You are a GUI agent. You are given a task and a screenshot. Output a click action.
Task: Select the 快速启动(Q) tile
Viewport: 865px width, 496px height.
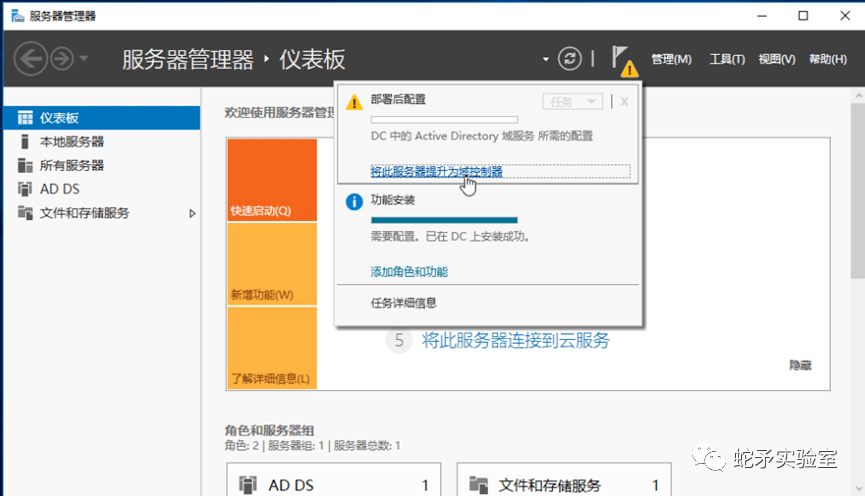coord(272,180)
